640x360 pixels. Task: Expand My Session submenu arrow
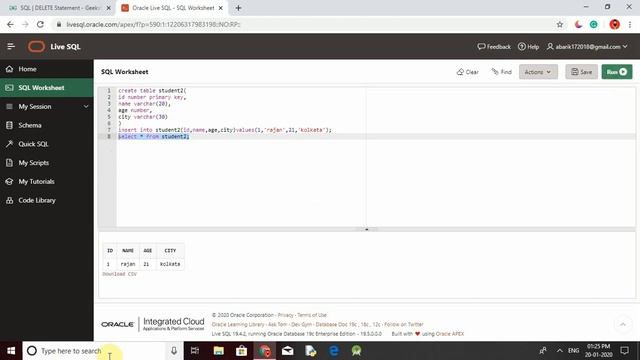point(86,107)
